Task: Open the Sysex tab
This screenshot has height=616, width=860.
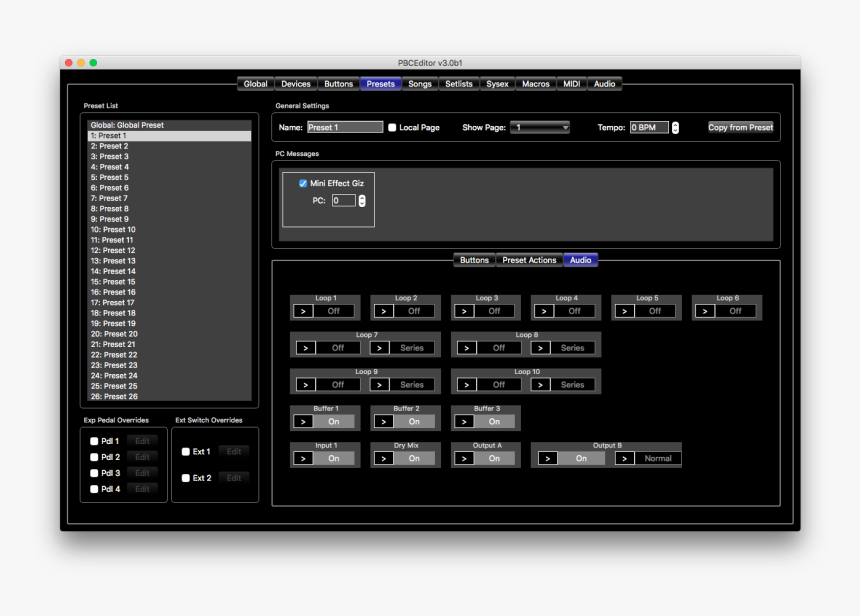Action: 497,84
